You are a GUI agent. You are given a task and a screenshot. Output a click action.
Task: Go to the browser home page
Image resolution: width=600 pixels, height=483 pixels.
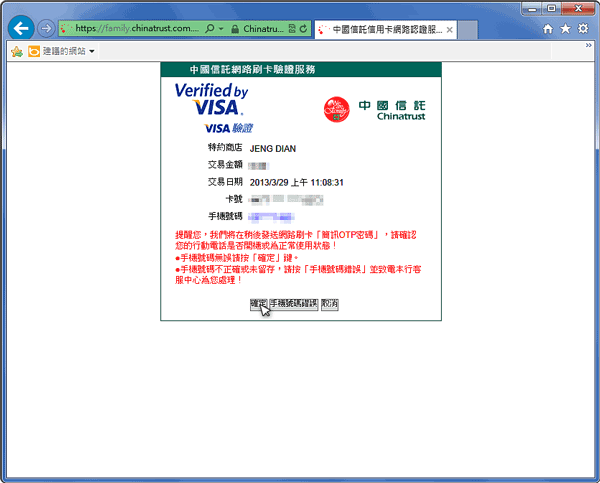(x=548, y=29)
